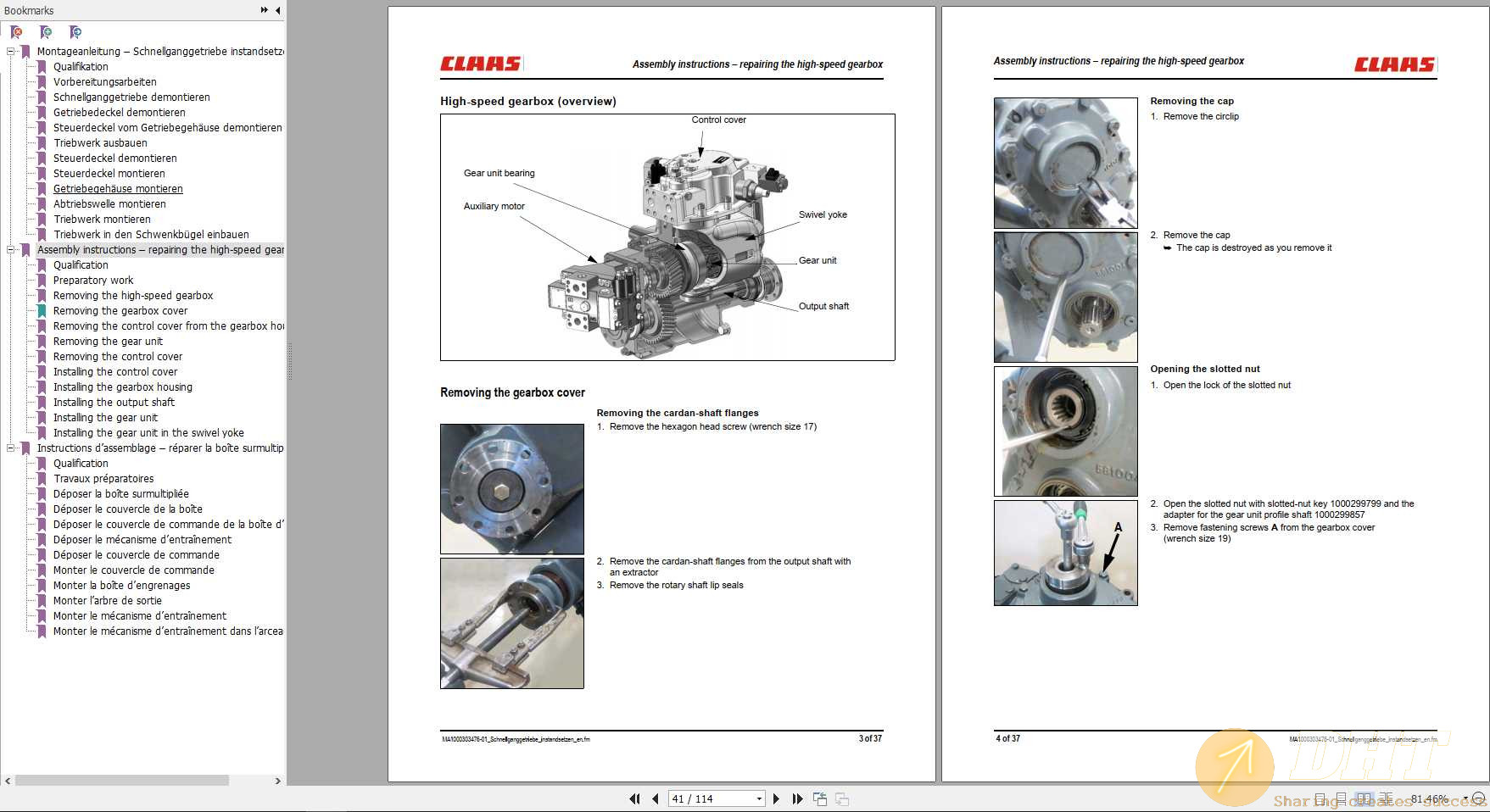
Task: Open the Montageanleitung root bookmark
Action: click(x=160, y=51)
